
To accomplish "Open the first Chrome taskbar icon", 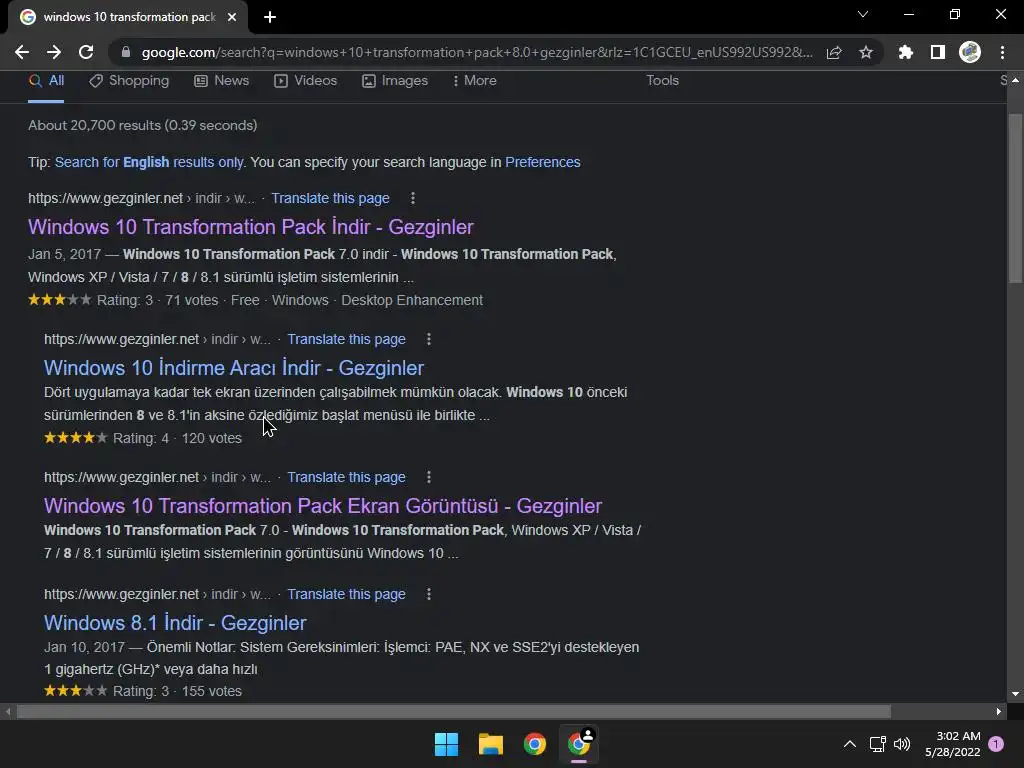I will tap(535, 744).
